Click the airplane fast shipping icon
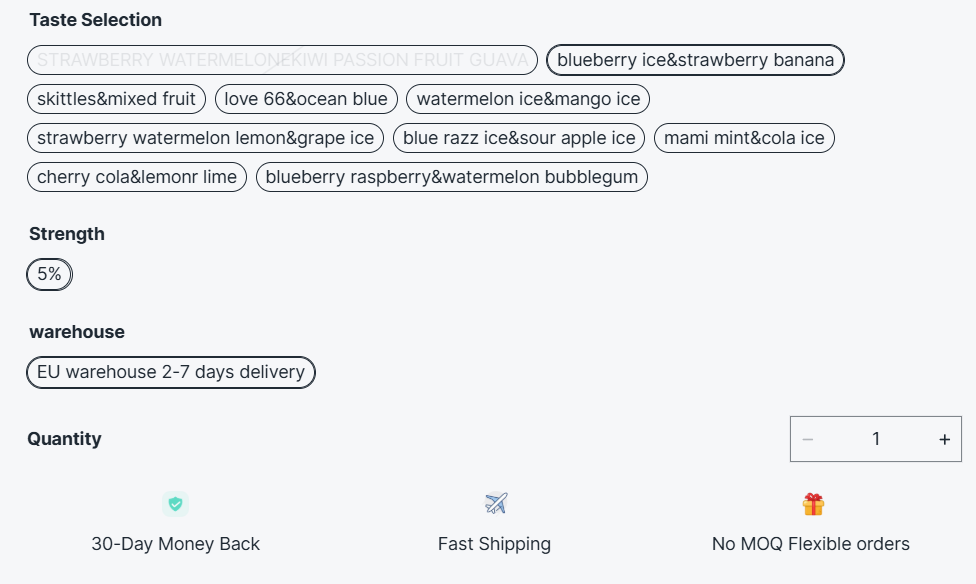Screen dimensions: 976x584 [496, 503]
